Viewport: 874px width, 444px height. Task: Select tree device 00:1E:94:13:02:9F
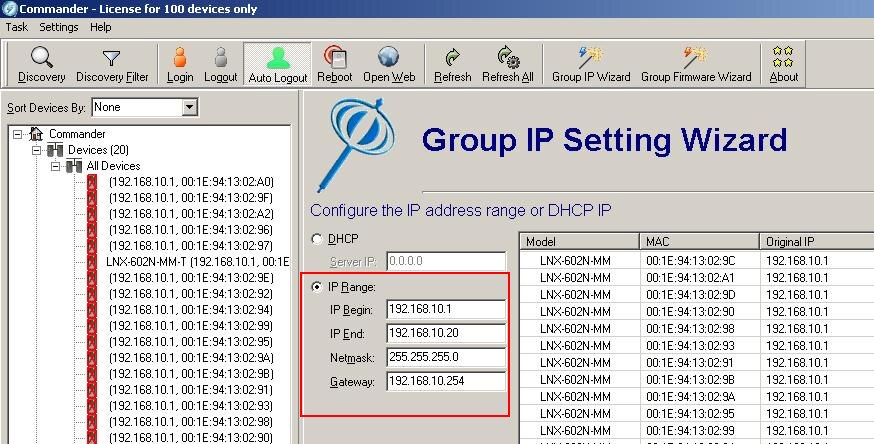[x=191, y=198]
